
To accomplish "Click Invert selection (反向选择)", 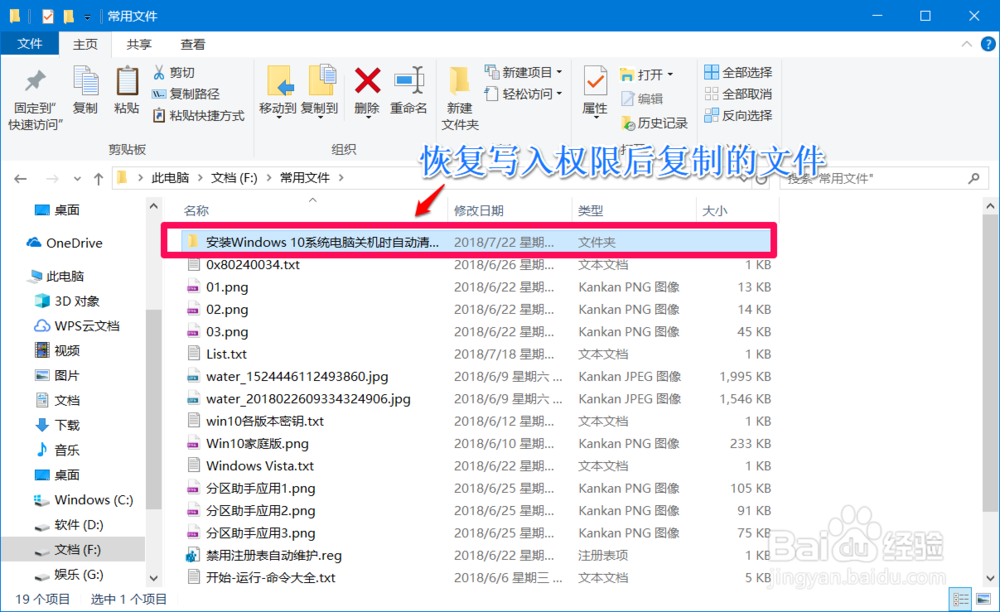I will point(738,115).
